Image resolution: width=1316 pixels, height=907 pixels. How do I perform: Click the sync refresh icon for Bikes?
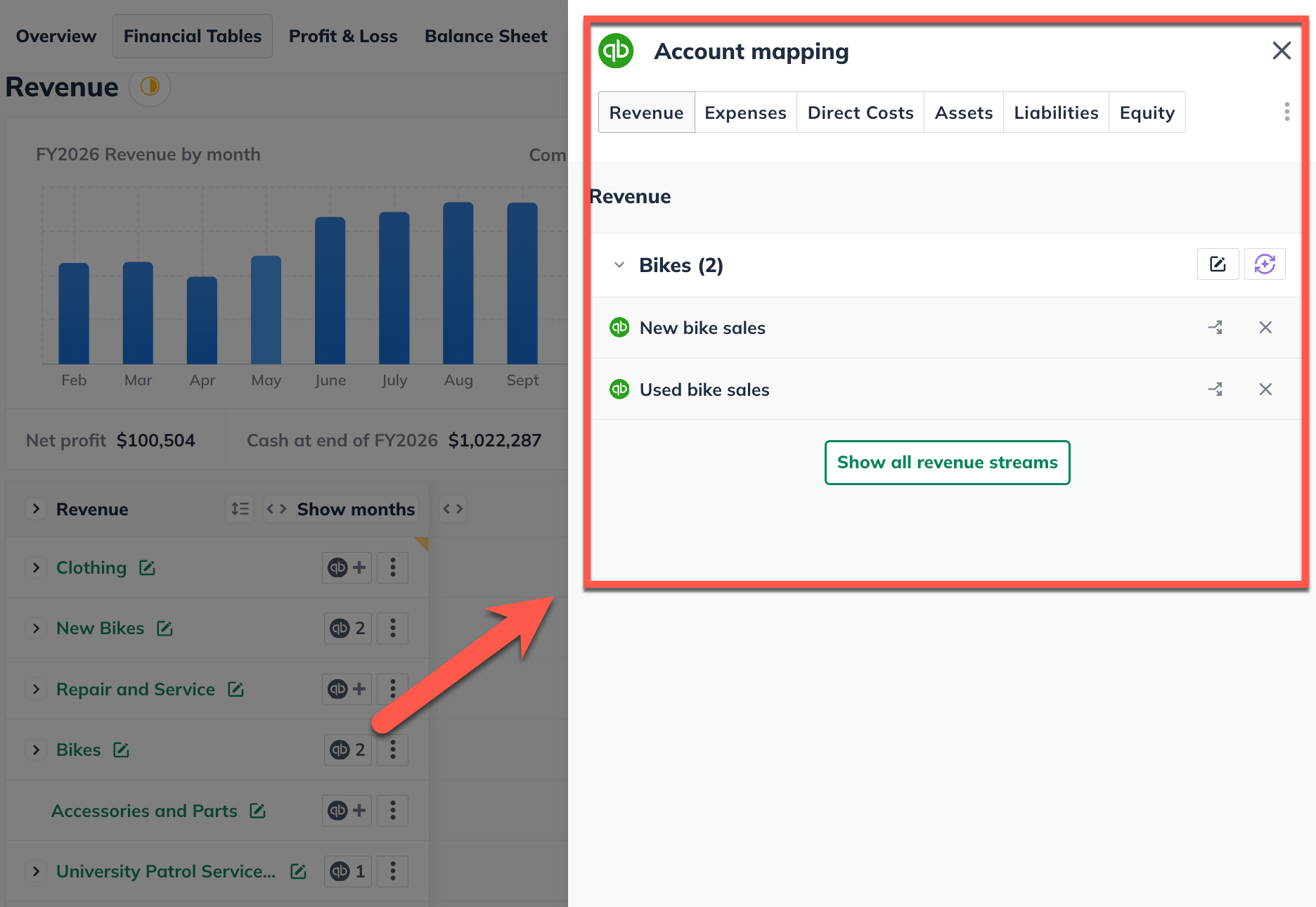pos(1265,264)
